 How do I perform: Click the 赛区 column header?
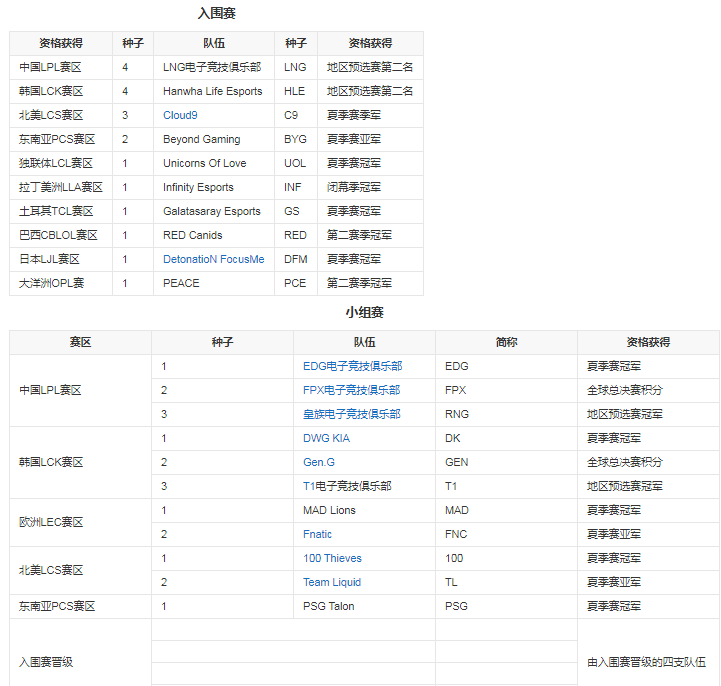coord(80,342)
